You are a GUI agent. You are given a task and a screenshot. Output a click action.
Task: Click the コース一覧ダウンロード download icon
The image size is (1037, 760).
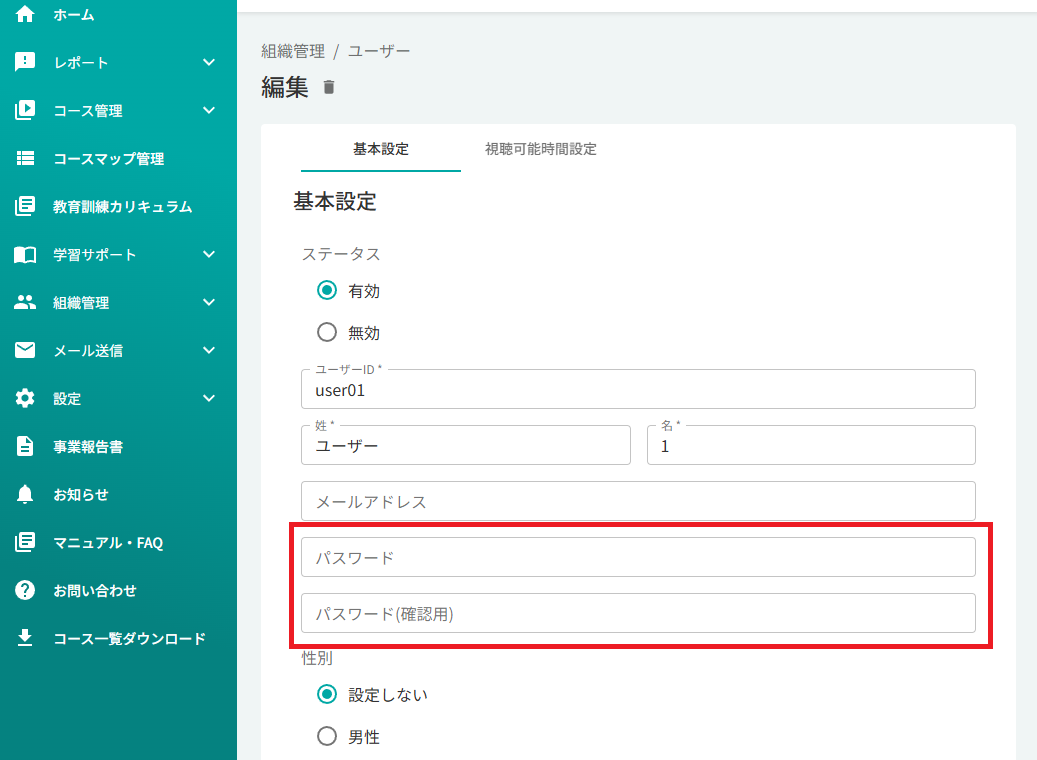[25, 638]
